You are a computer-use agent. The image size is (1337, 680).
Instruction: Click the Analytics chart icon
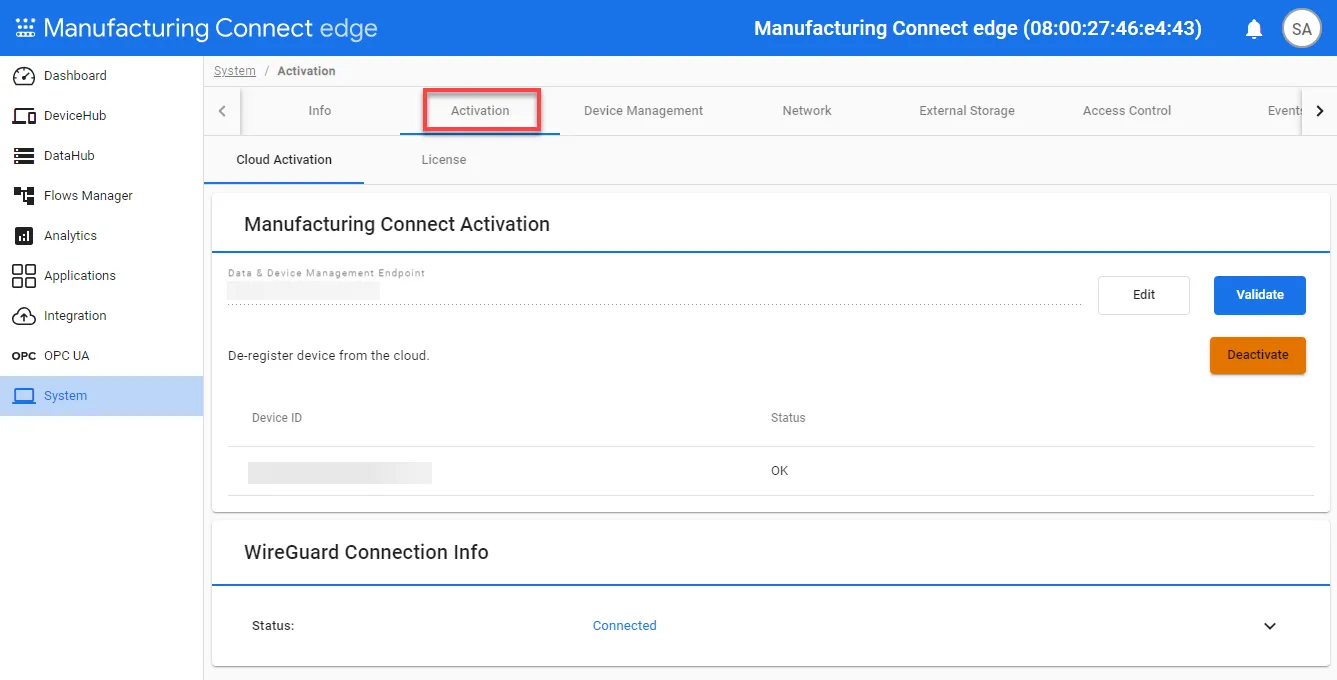click(x=24, y=236)
